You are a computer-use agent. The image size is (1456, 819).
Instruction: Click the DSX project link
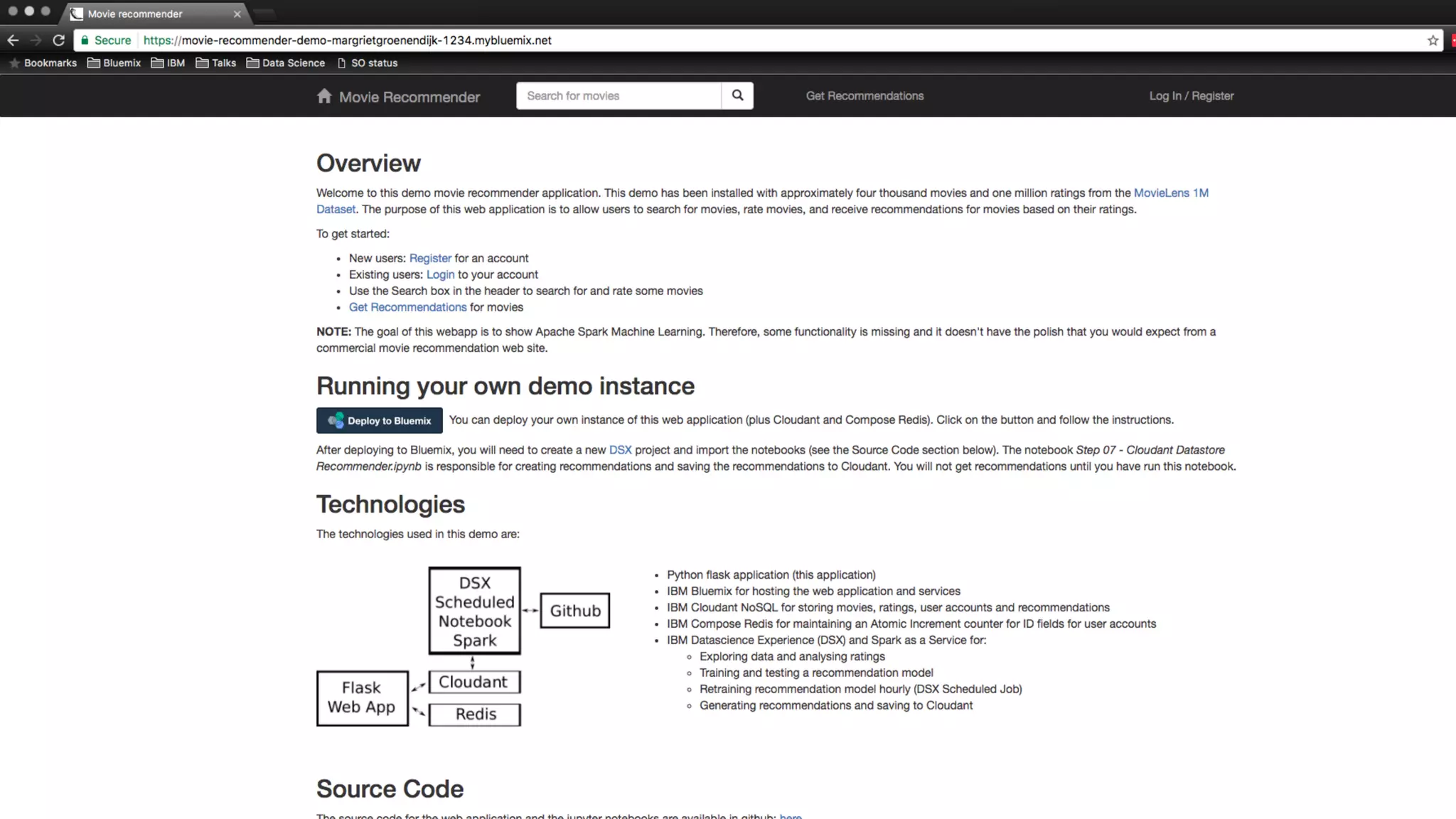pyautogui.click(x=620, y=450)
